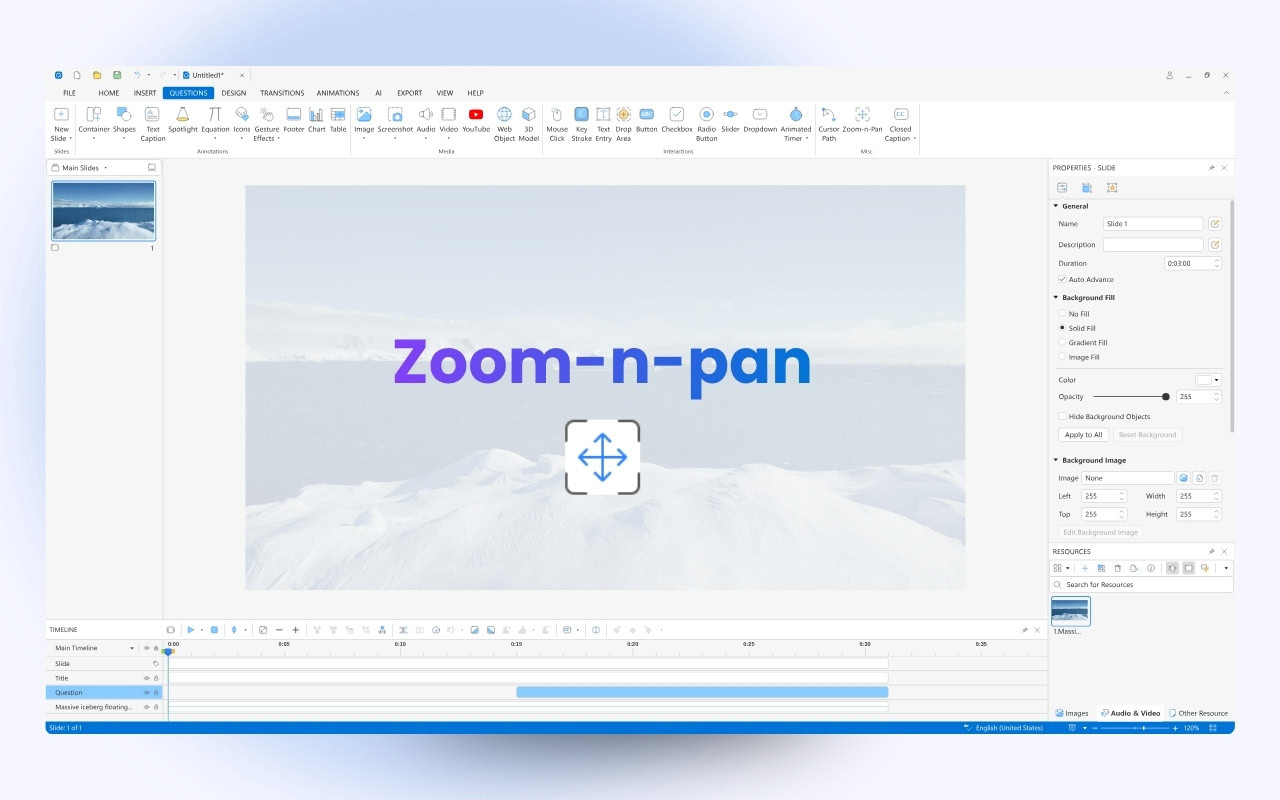Click New Slide button
Screen dimensions: 1280x800
61,124
